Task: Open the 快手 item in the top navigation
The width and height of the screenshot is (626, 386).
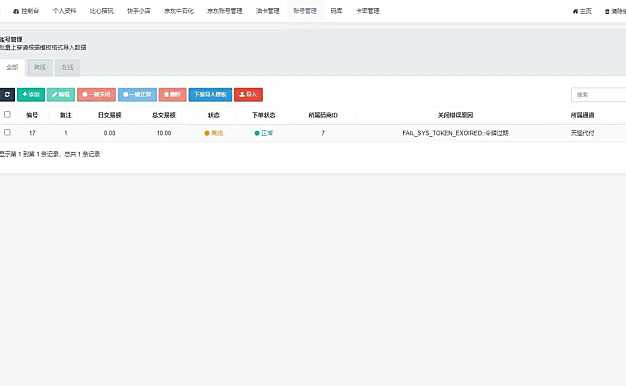Action: tap(139, 11)
